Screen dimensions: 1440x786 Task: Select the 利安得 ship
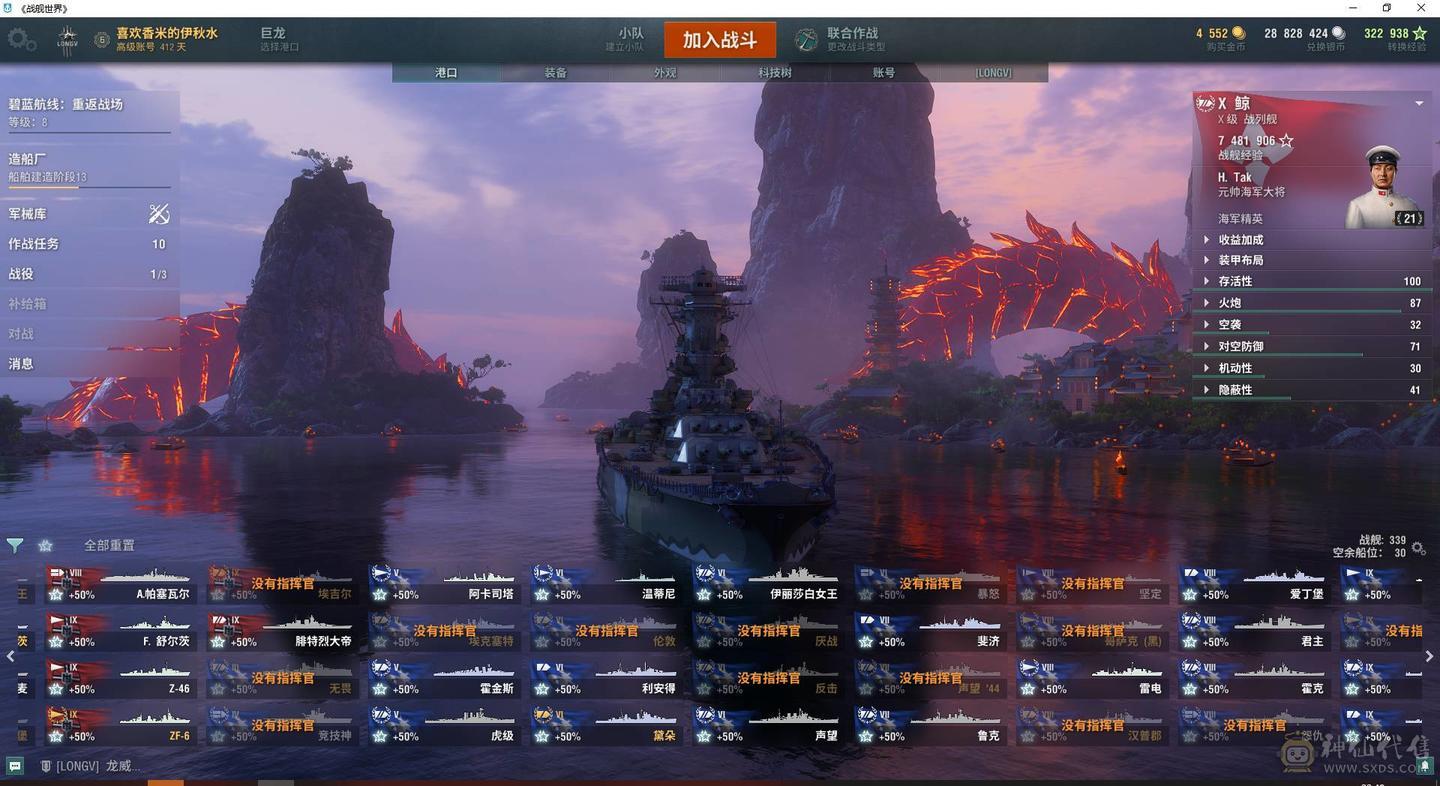click(605, 678)
